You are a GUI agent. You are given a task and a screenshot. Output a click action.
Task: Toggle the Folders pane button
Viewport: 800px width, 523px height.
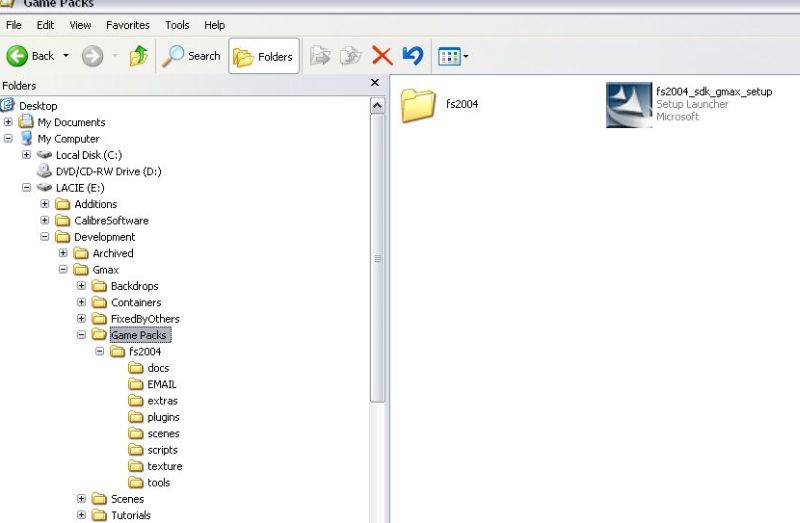tap(263, 56)
